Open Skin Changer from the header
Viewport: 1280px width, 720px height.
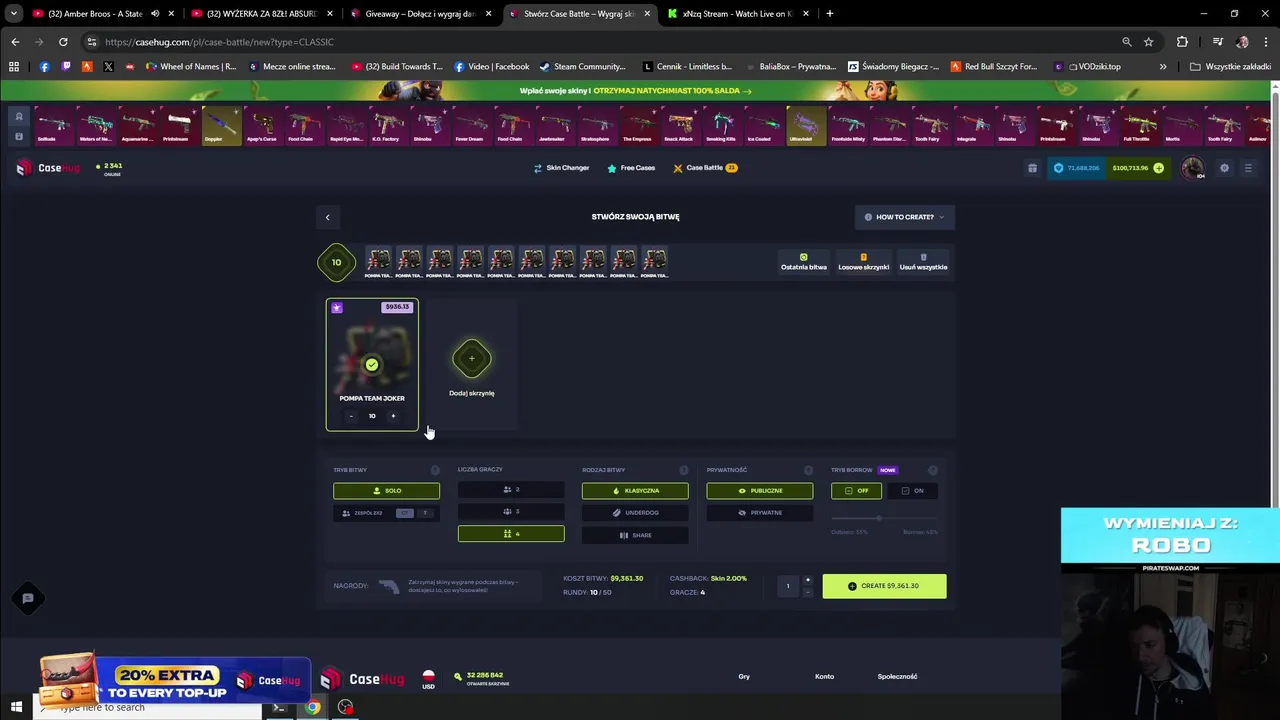(x=561, y=168)
